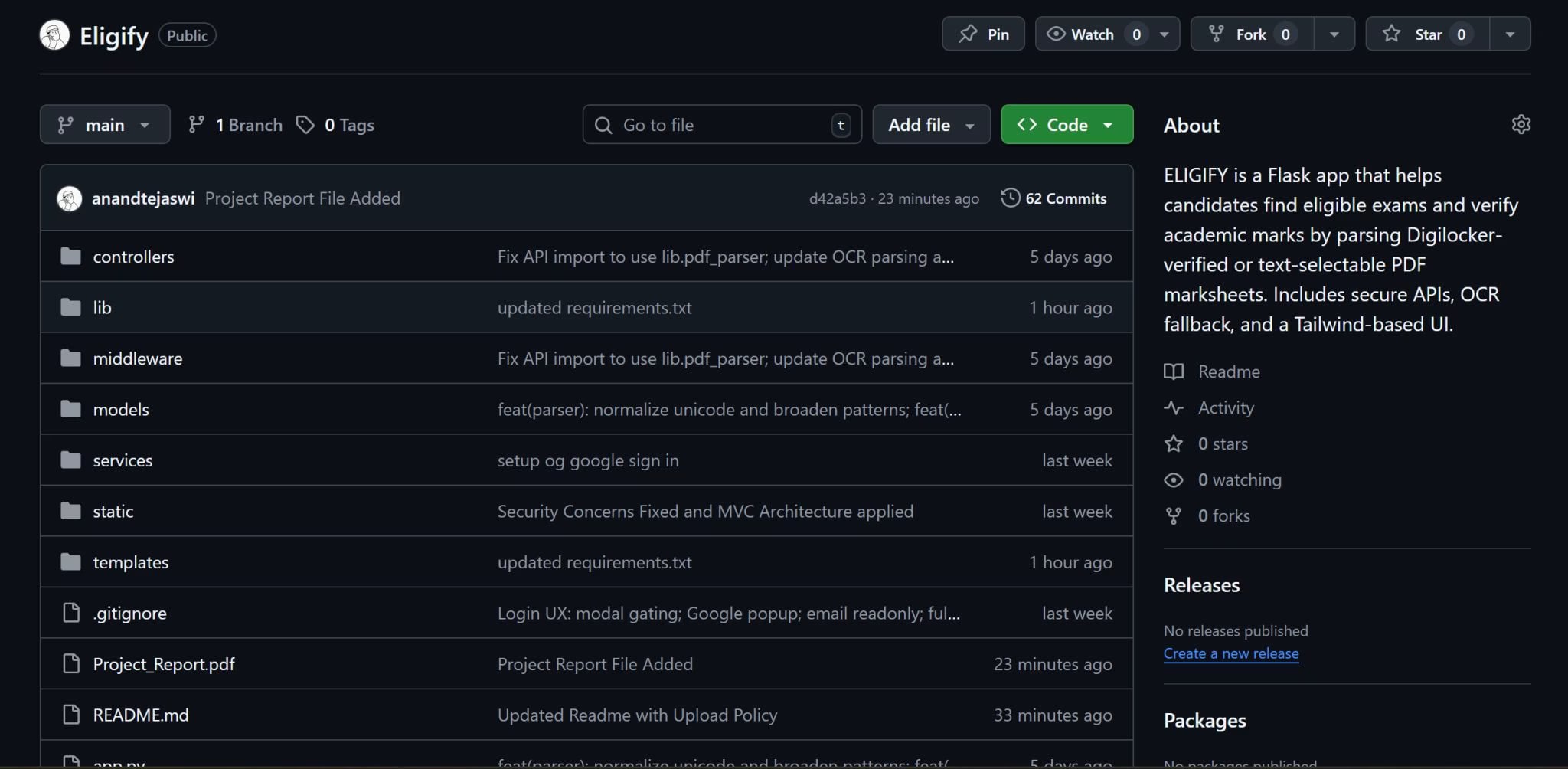Open latest commit message Project Report File Added
This screenshot has width=1568, height=769.
(x=302, y=199)
